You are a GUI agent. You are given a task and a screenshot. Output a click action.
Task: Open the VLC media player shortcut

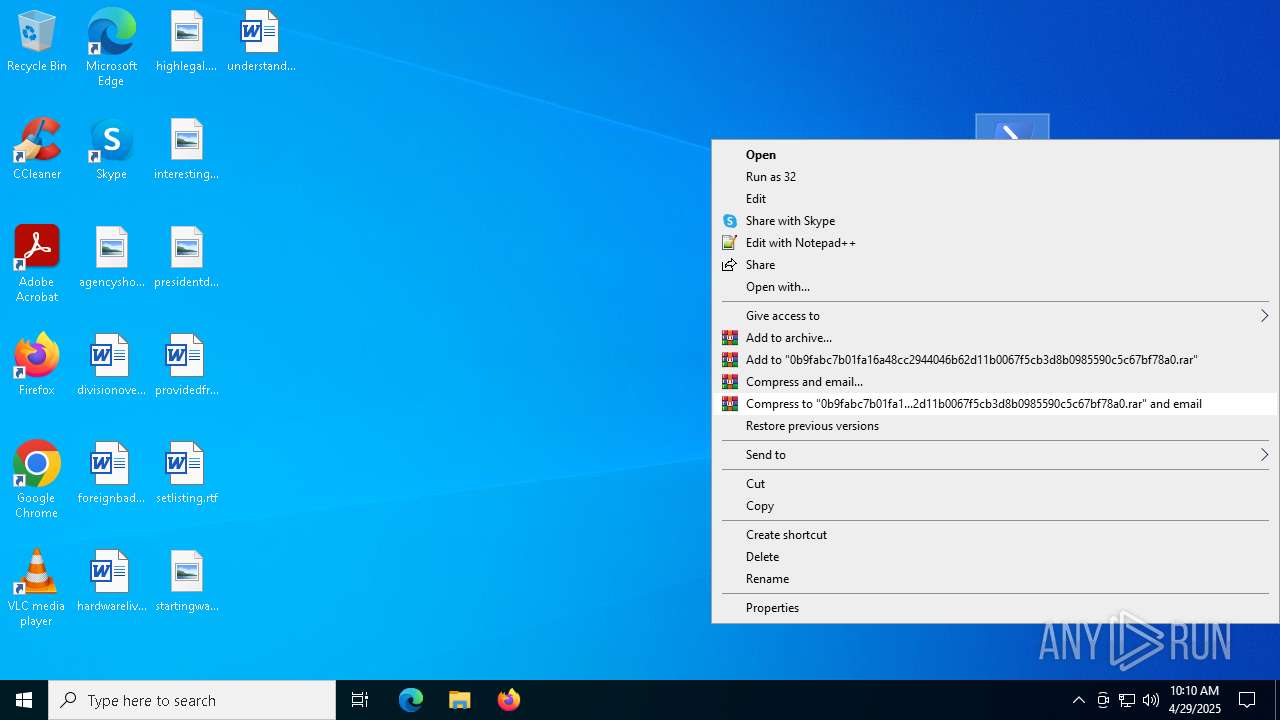pyautogui.click(x=37, y=588)
